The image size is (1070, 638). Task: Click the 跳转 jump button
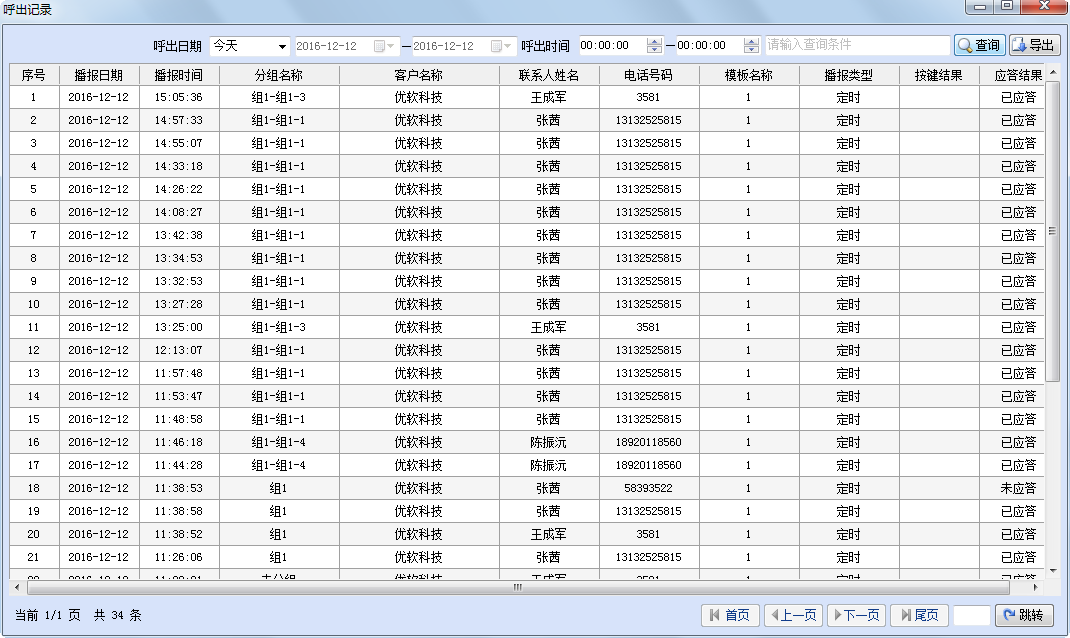1024,615
